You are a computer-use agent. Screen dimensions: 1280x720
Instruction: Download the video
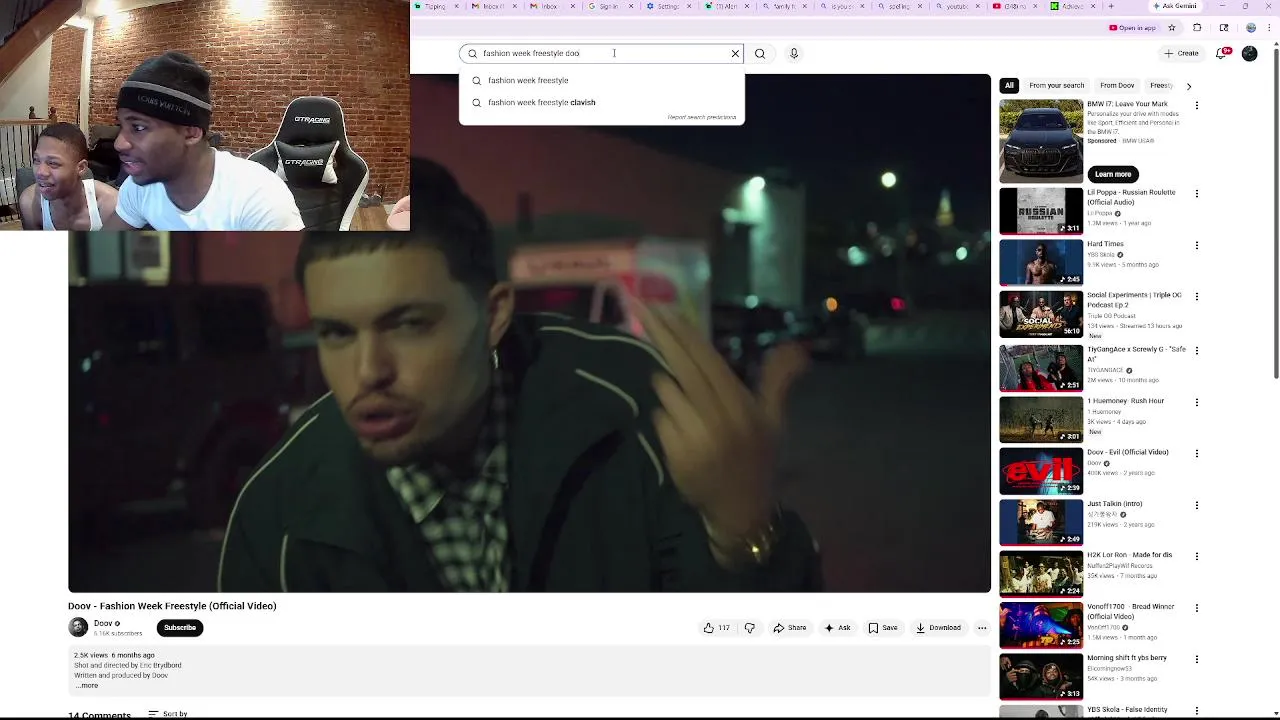tap(938, 628)
